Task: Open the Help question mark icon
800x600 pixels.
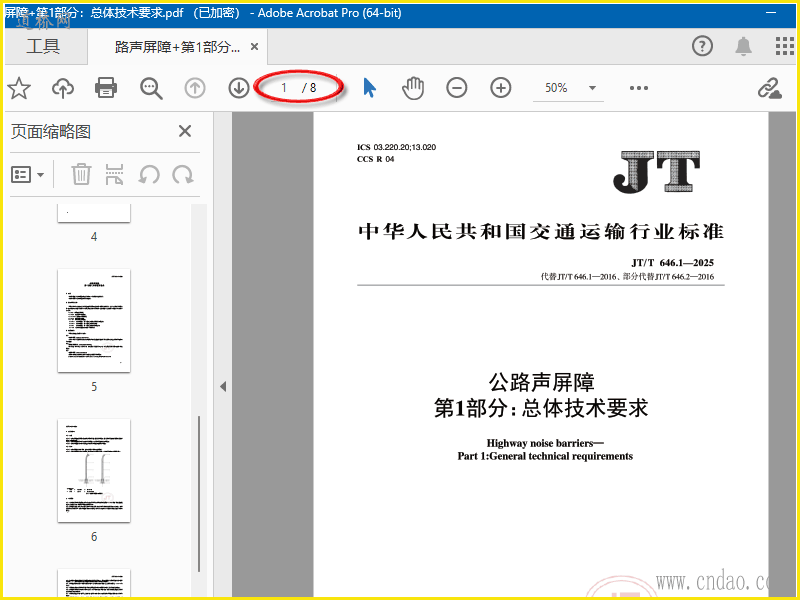Action: [702, 46]
